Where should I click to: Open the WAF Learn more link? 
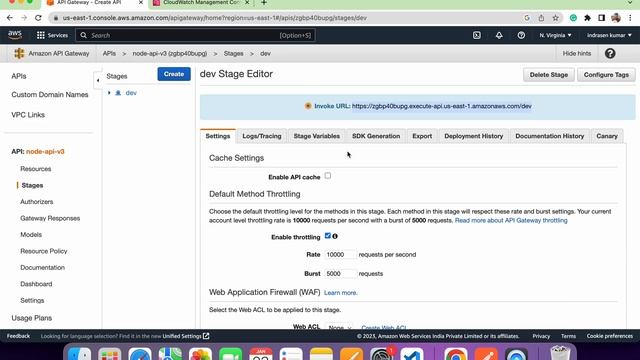[340, 293]
